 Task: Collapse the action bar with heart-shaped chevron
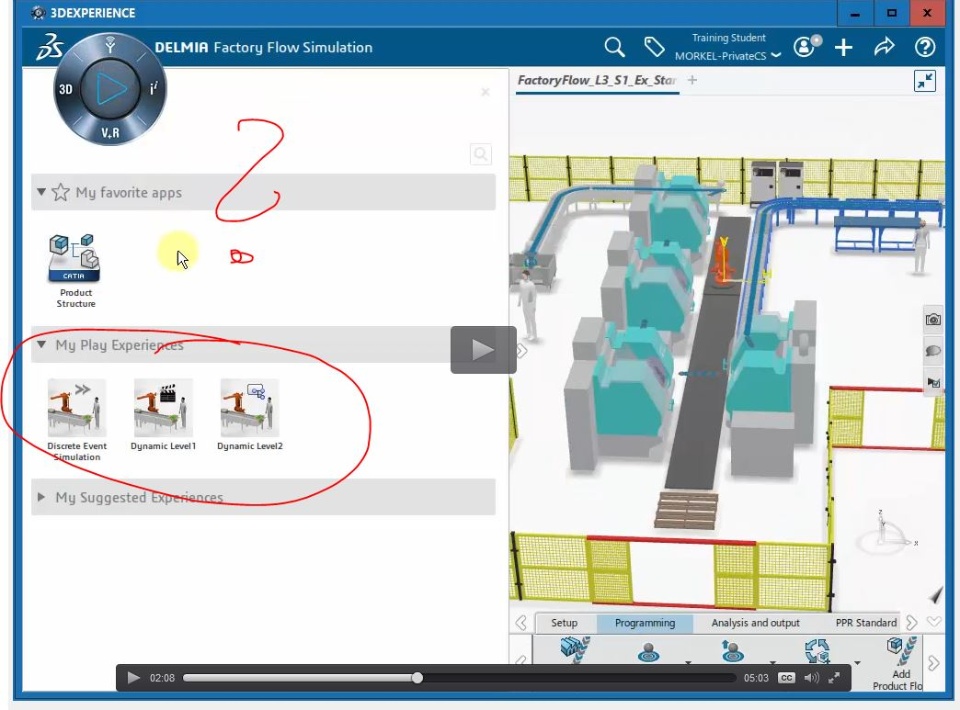click(x=934, y=622)
